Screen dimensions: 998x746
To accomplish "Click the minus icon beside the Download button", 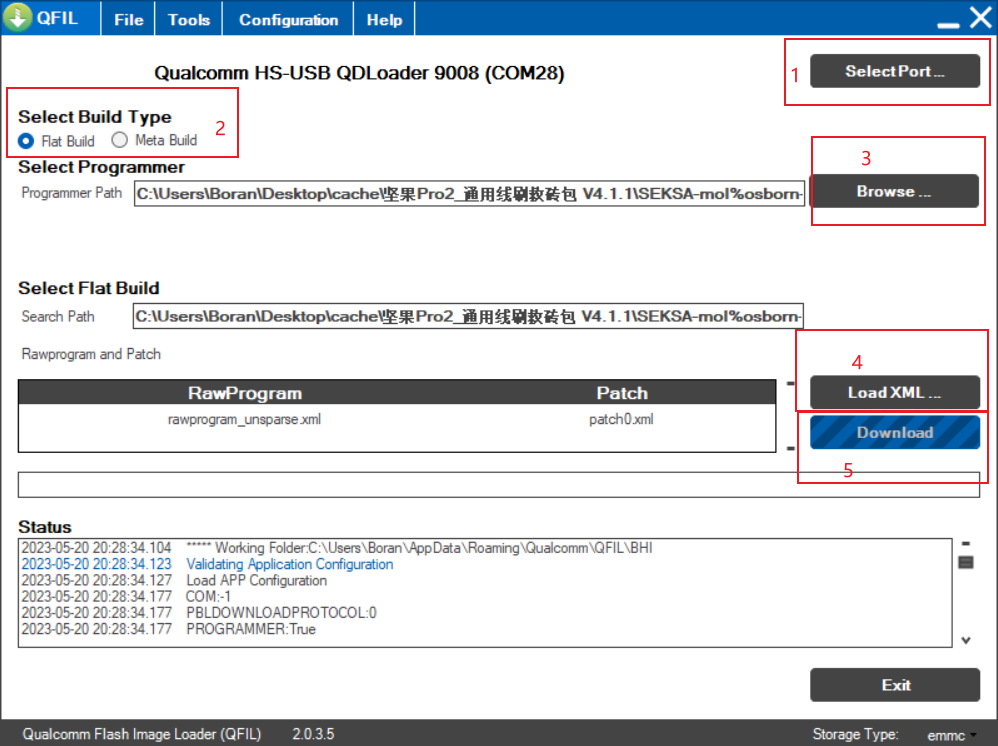I will [x=791, y=448].
